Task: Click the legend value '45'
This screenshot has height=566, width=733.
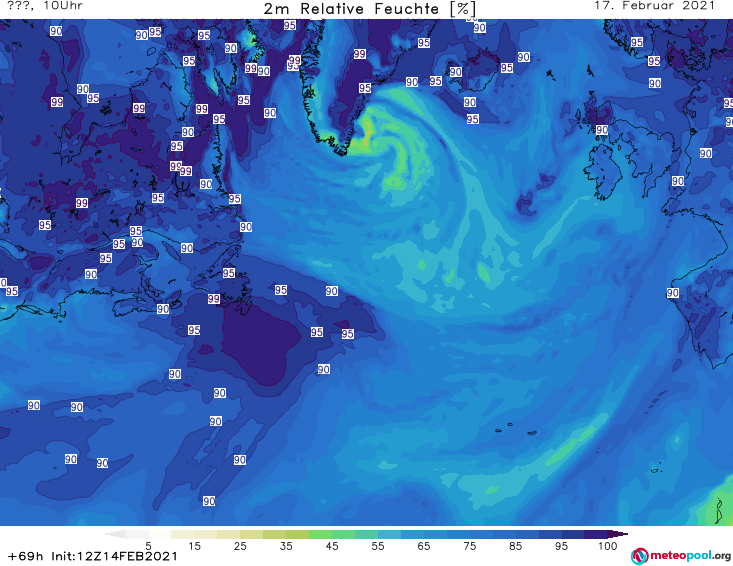Action: (x=332, y=546)
